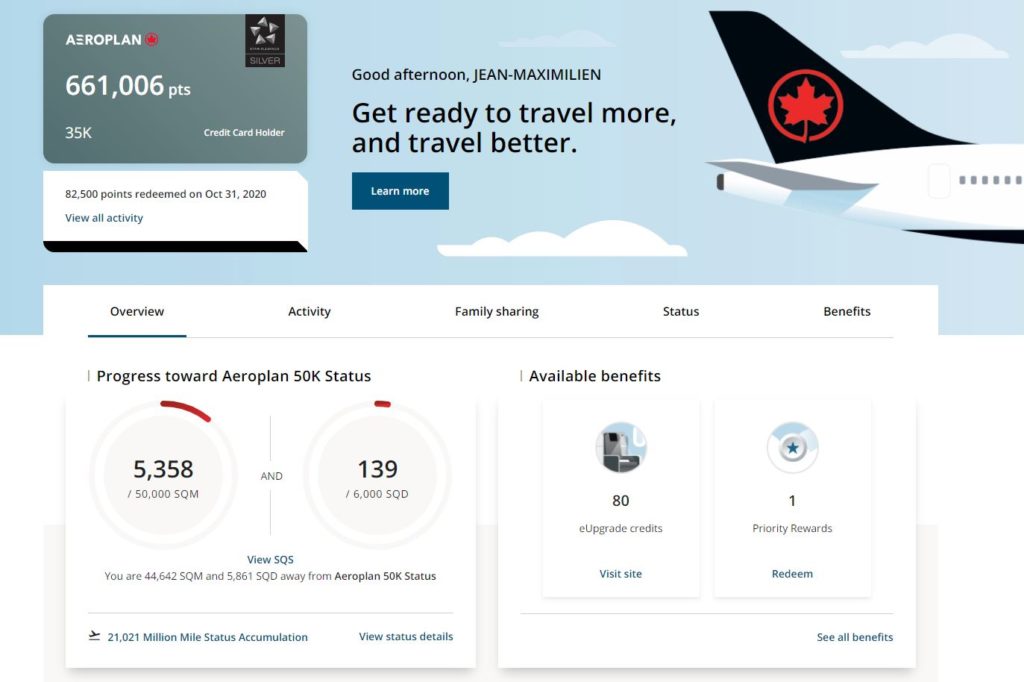Select the Status tab

click(680, 311)
